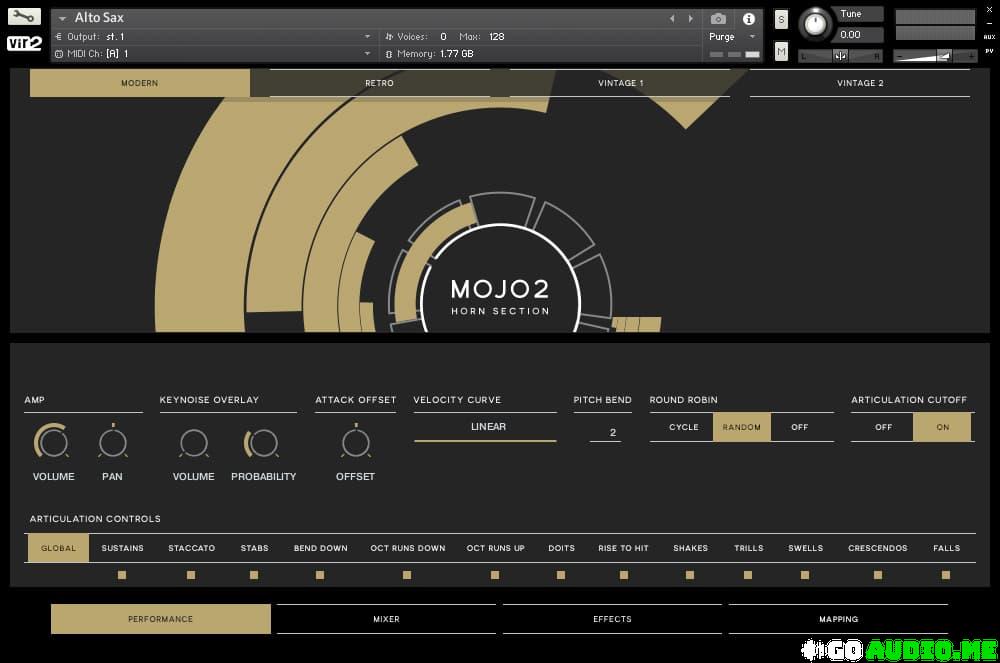
Task: Select STACCATO articulation
Action: (x=191, y=548)
